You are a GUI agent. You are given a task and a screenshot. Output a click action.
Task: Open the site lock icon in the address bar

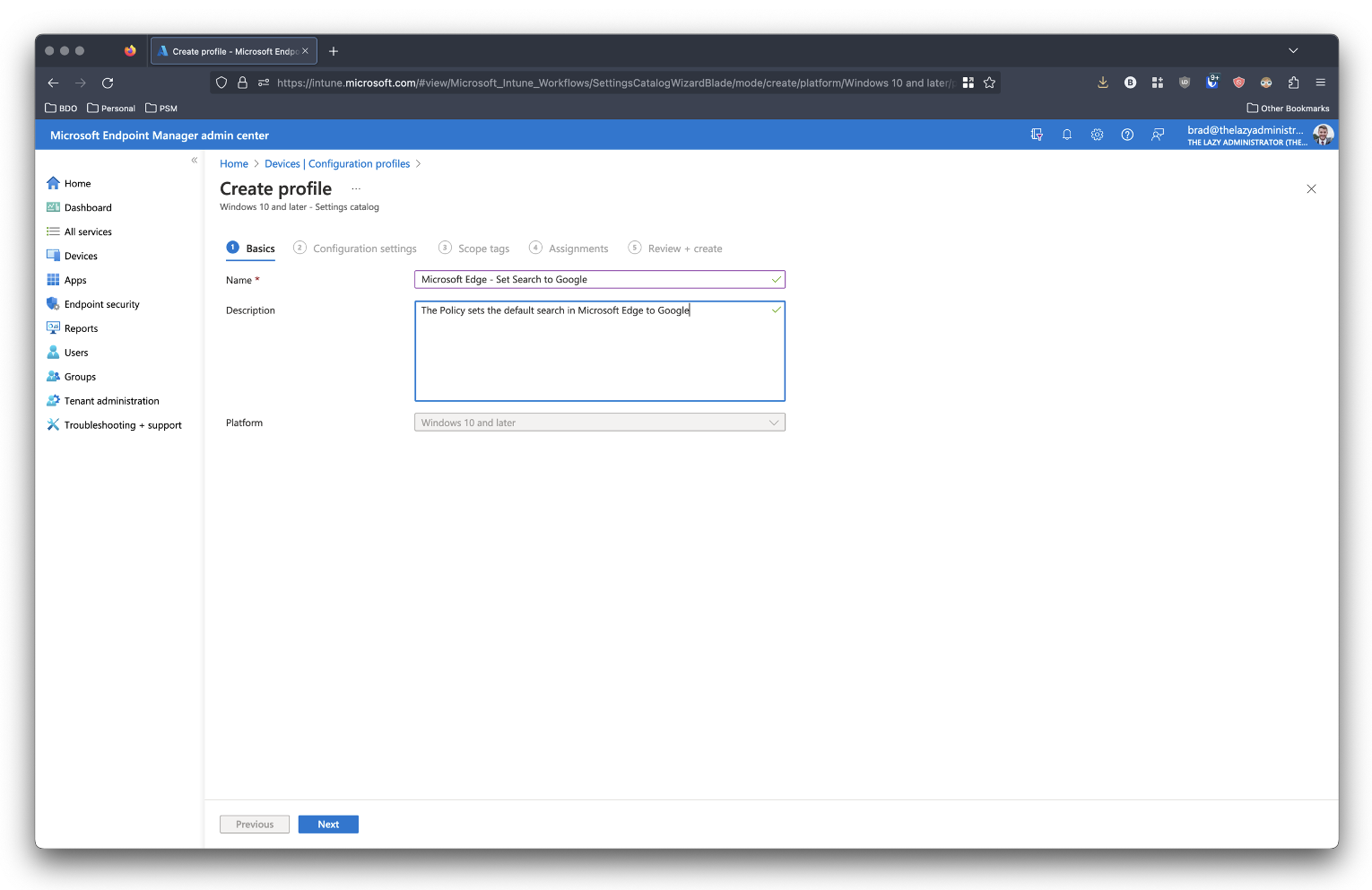tap(242, 83)
